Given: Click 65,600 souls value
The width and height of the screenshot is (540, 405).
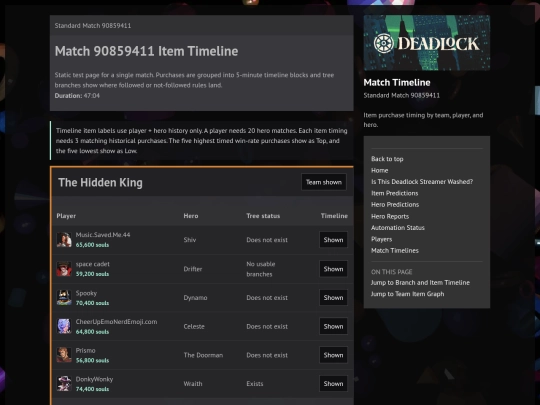Looking at the screenshot, I should click(92, 245).
